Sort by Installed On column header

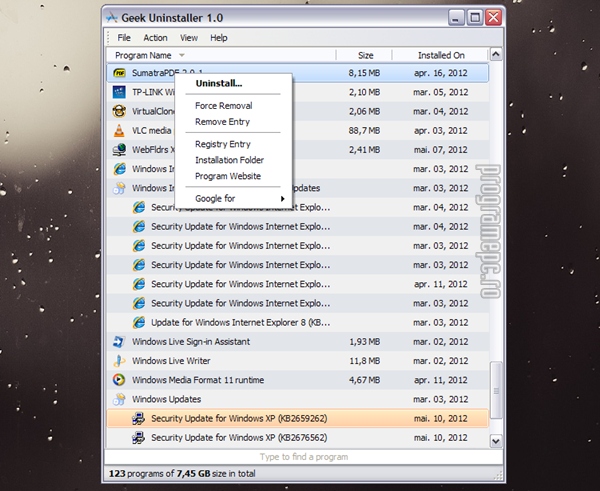pos(440,55)
